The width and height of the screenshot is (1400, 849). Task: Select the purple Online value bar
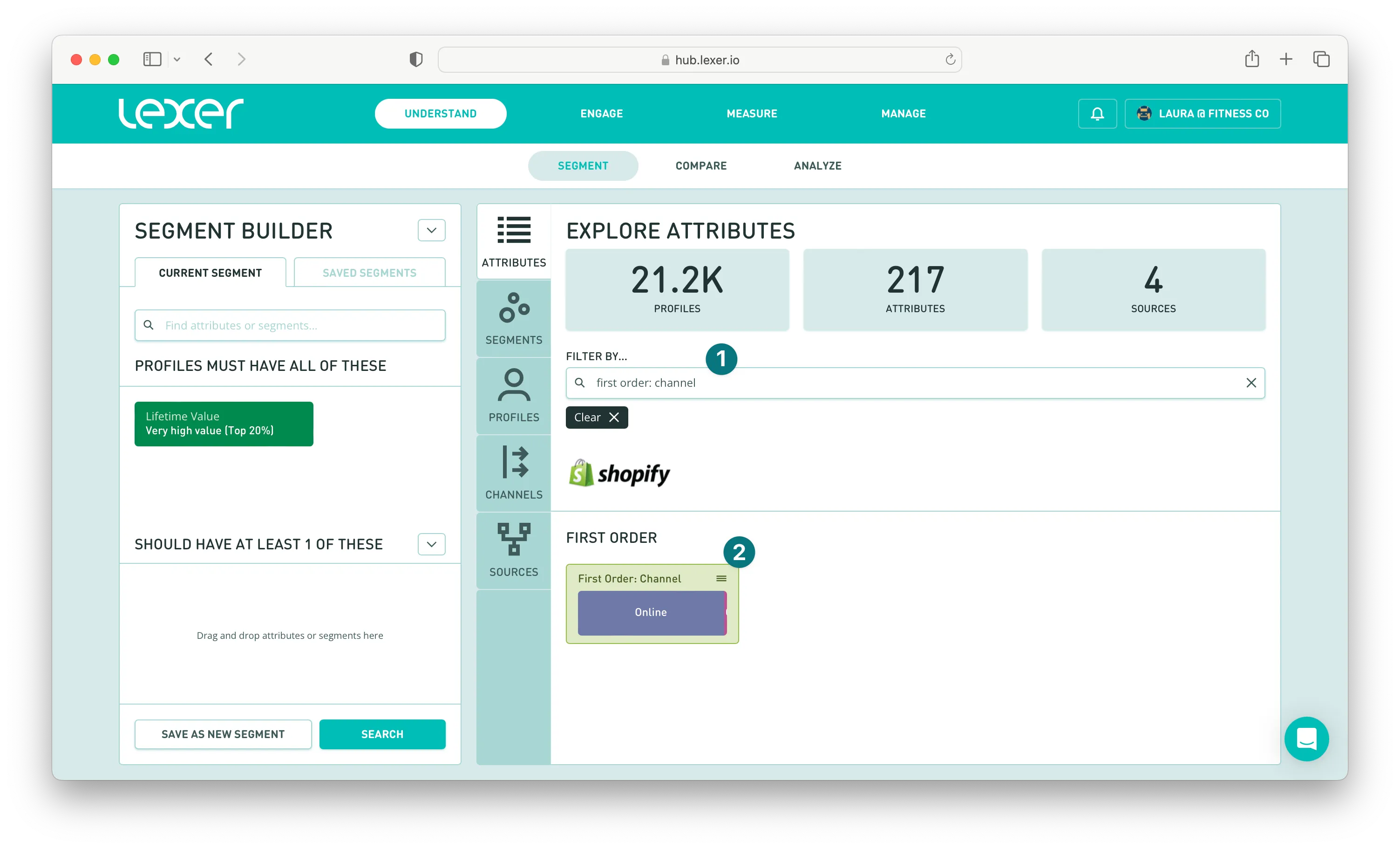coord(651,612)
